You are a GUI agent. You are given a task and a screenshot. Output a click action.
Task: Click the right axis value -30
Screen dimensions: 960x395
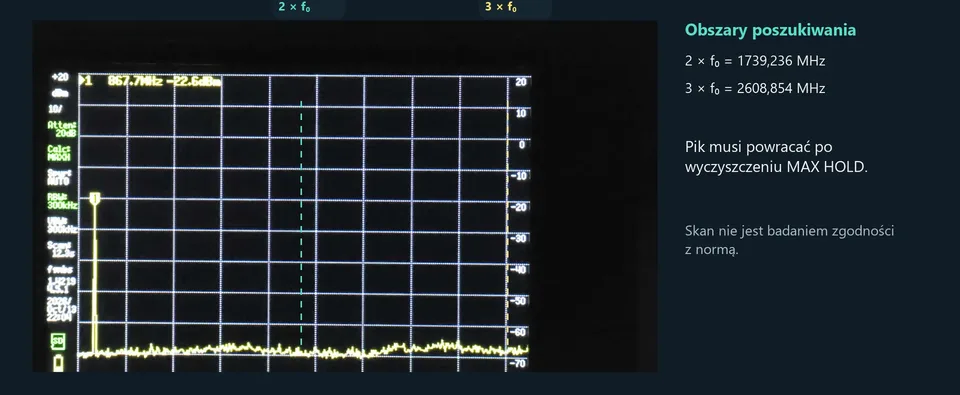(x=519, y=238)
